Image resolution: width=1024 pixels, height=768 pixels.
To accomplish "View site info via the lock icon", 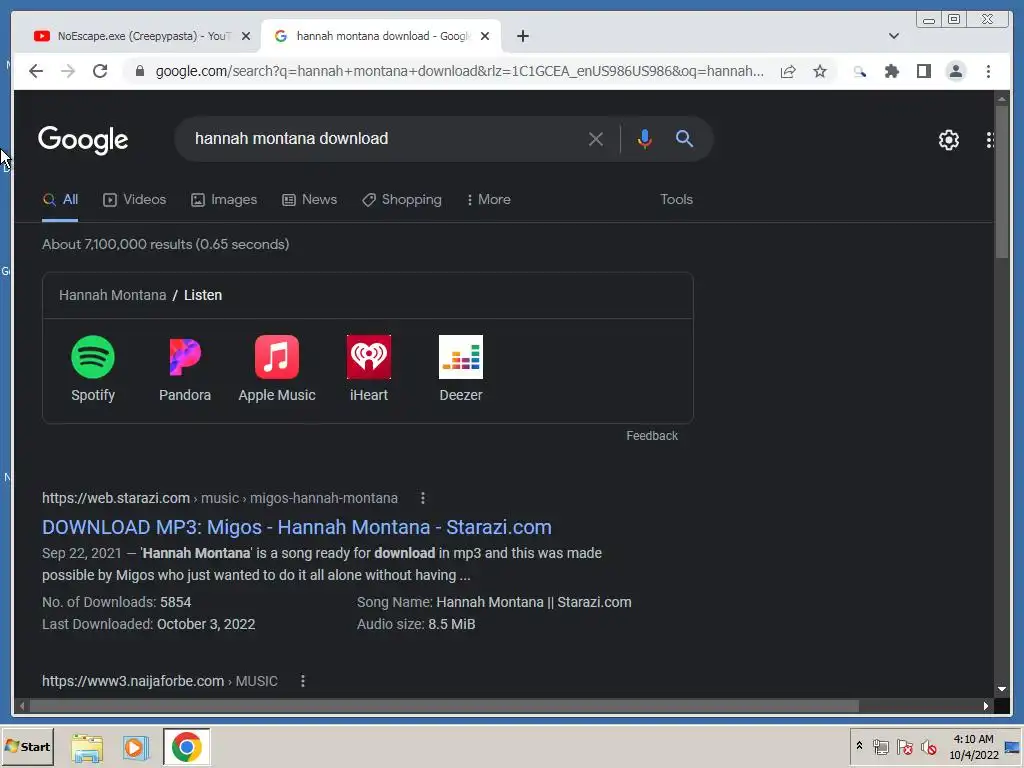I will point(139,71).
